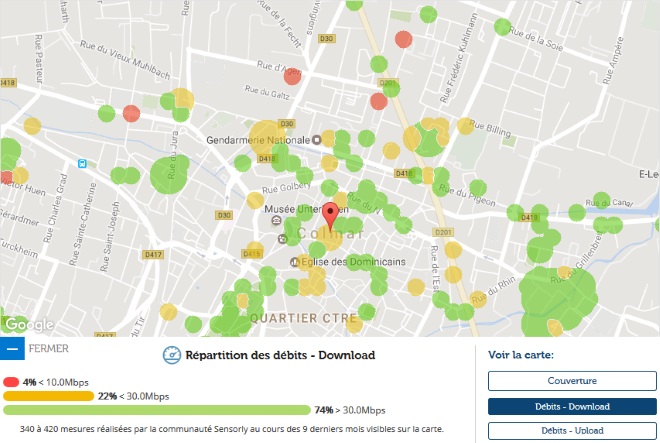This screenshot has width=660, height=443.
Task: Click the blue train station icon
Action: (x=82, y=163)
